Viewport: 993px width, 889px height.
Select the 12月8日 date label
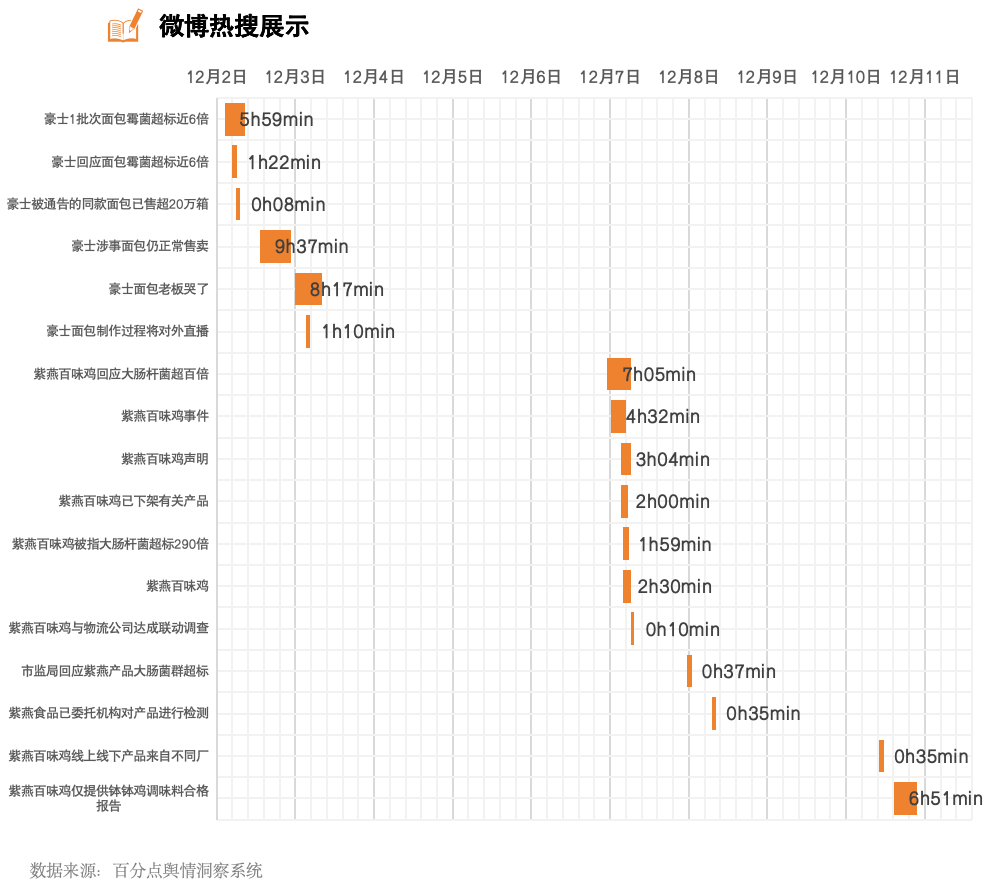point(688,77)
